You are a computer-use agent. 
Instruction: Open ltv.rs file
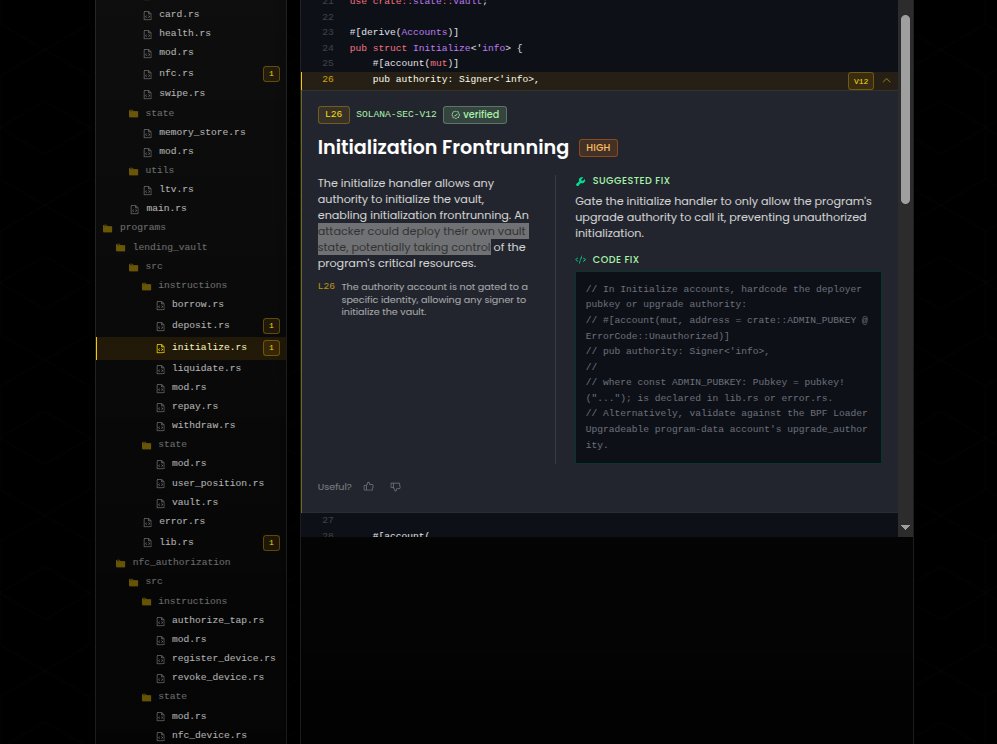(x=176, y=189)
